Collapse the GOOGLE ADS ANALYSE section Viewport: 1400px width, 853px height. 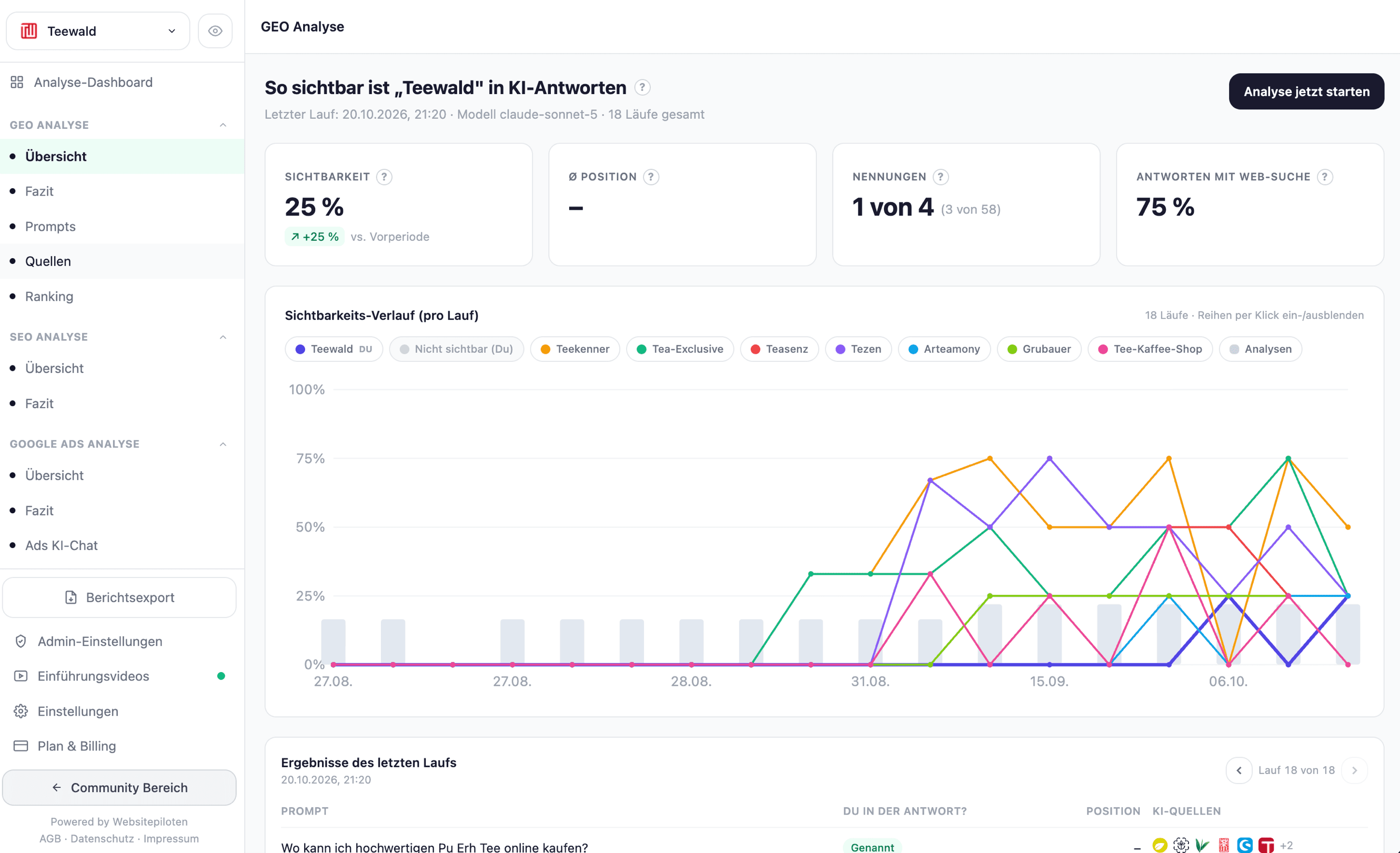pos(223,444)
